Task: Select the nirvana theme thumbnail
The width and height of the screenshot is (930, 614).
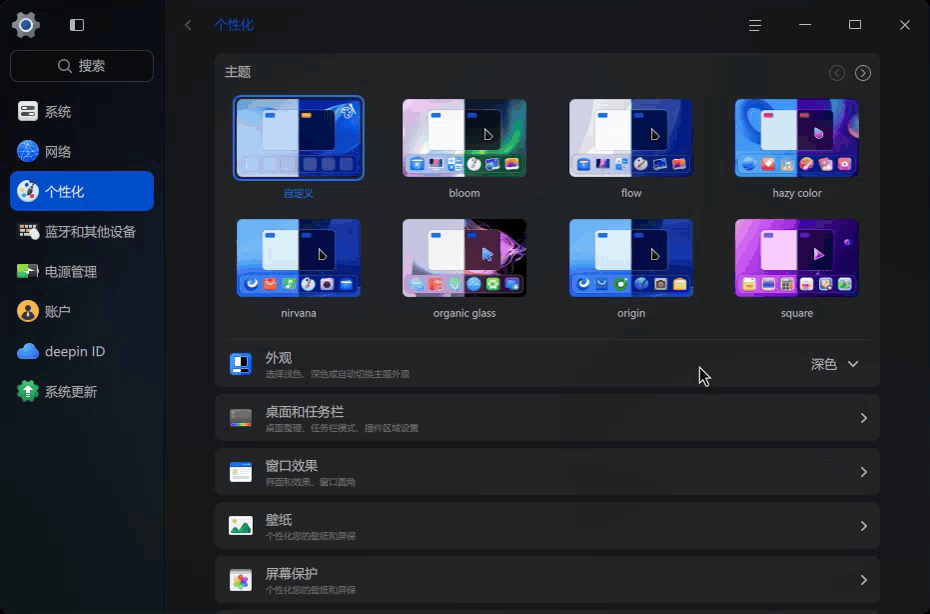Action: (x=298, y=258)
